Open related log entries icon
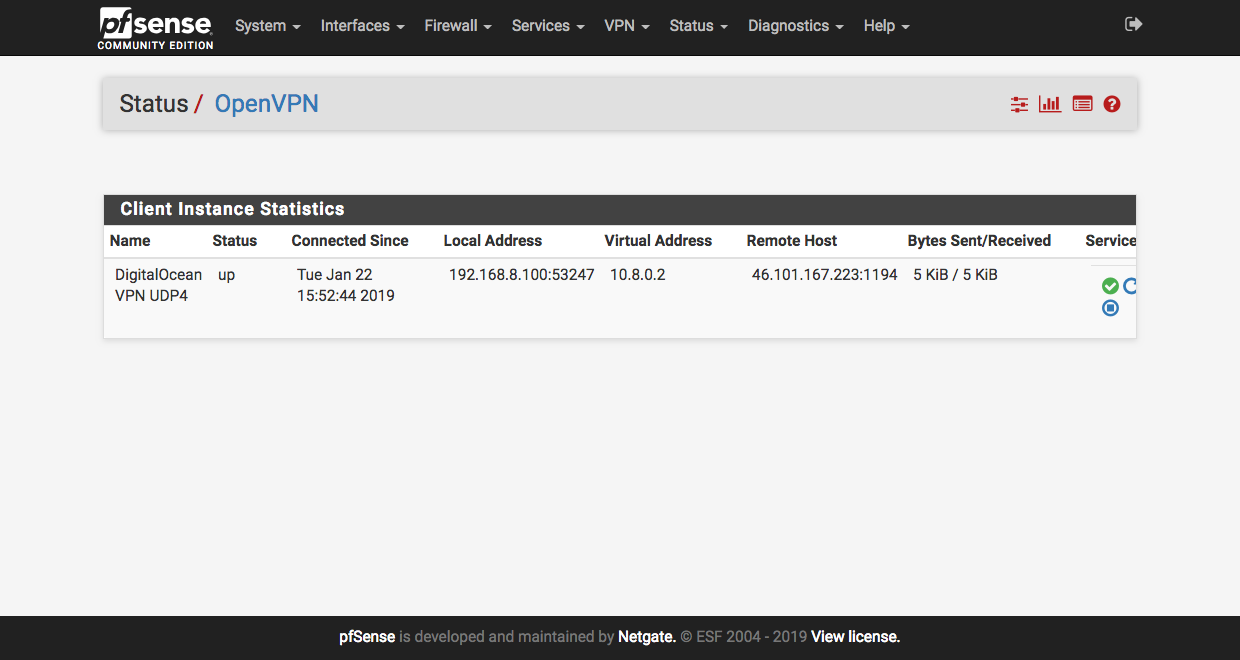The height and width of the screenshot is (660, 1240). 1082,104
